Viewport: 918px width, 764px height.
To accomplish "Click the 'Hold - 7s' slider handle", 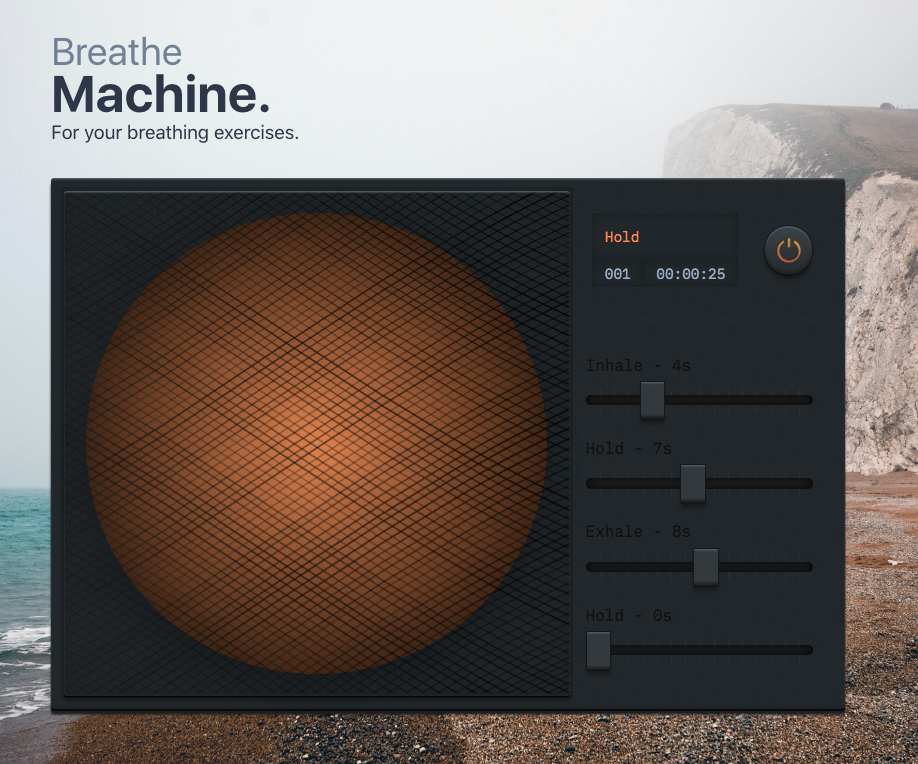I will (694, 483).
